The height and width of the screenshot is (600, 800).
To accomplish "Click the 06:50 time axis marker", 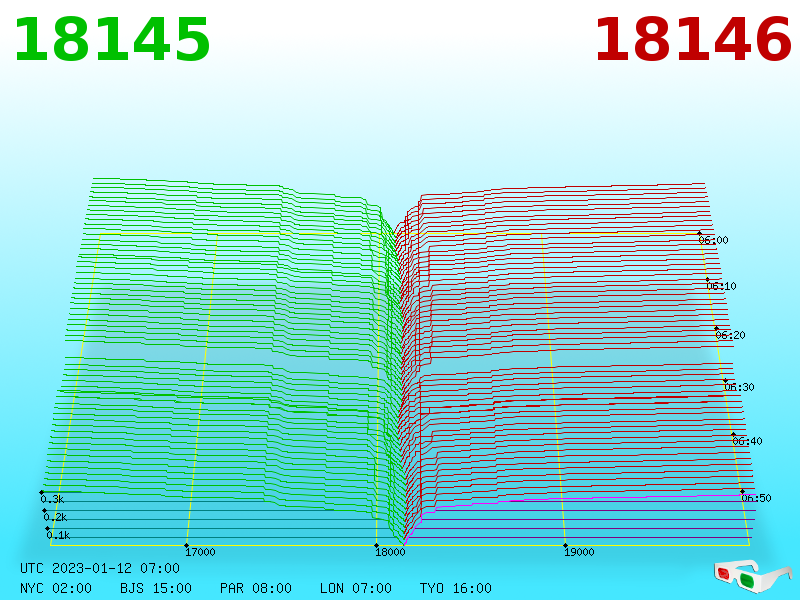I will coord(756,498).
